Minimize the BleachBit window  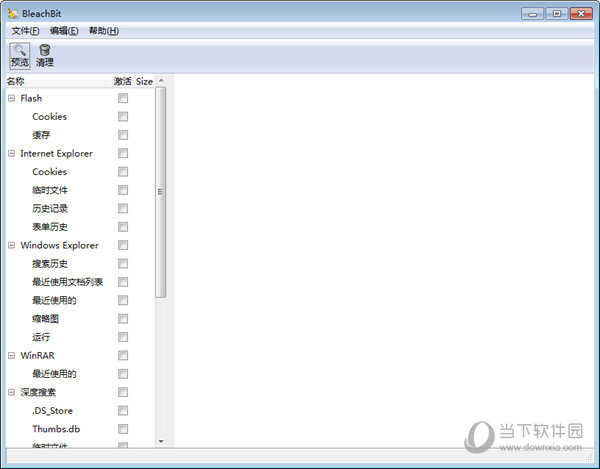coord(532,14)
